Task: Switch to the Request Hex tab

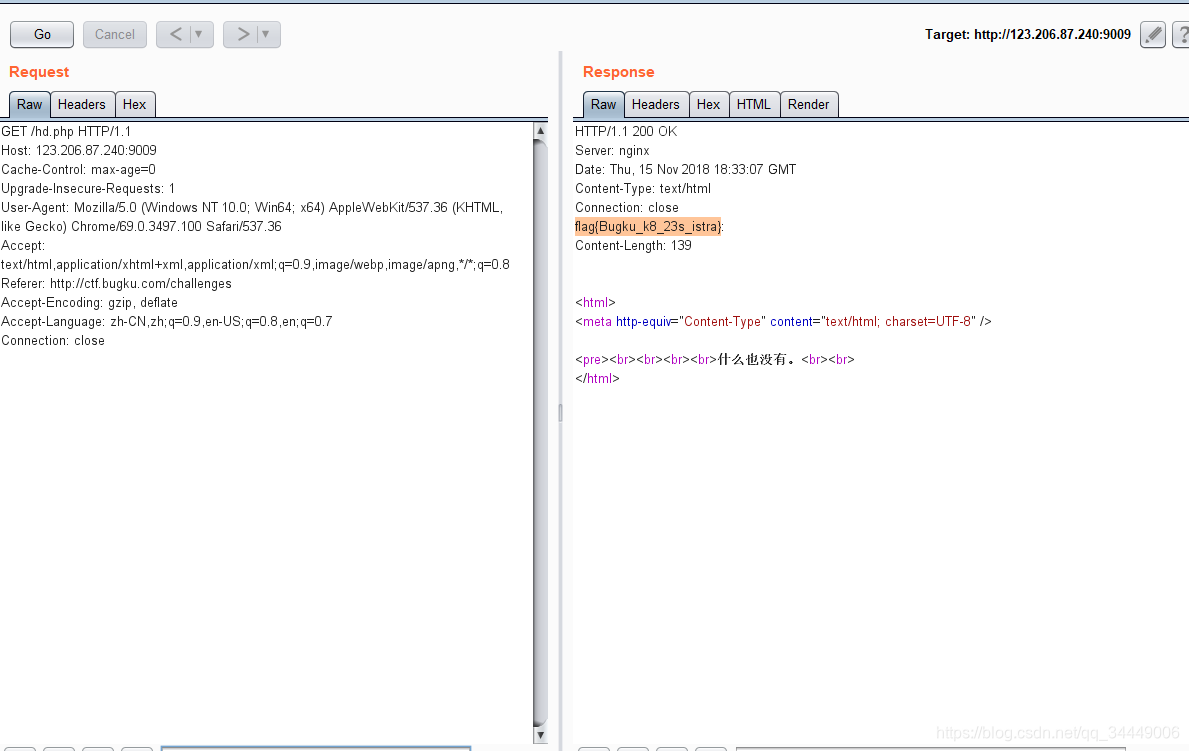Action: coord(134,105)
